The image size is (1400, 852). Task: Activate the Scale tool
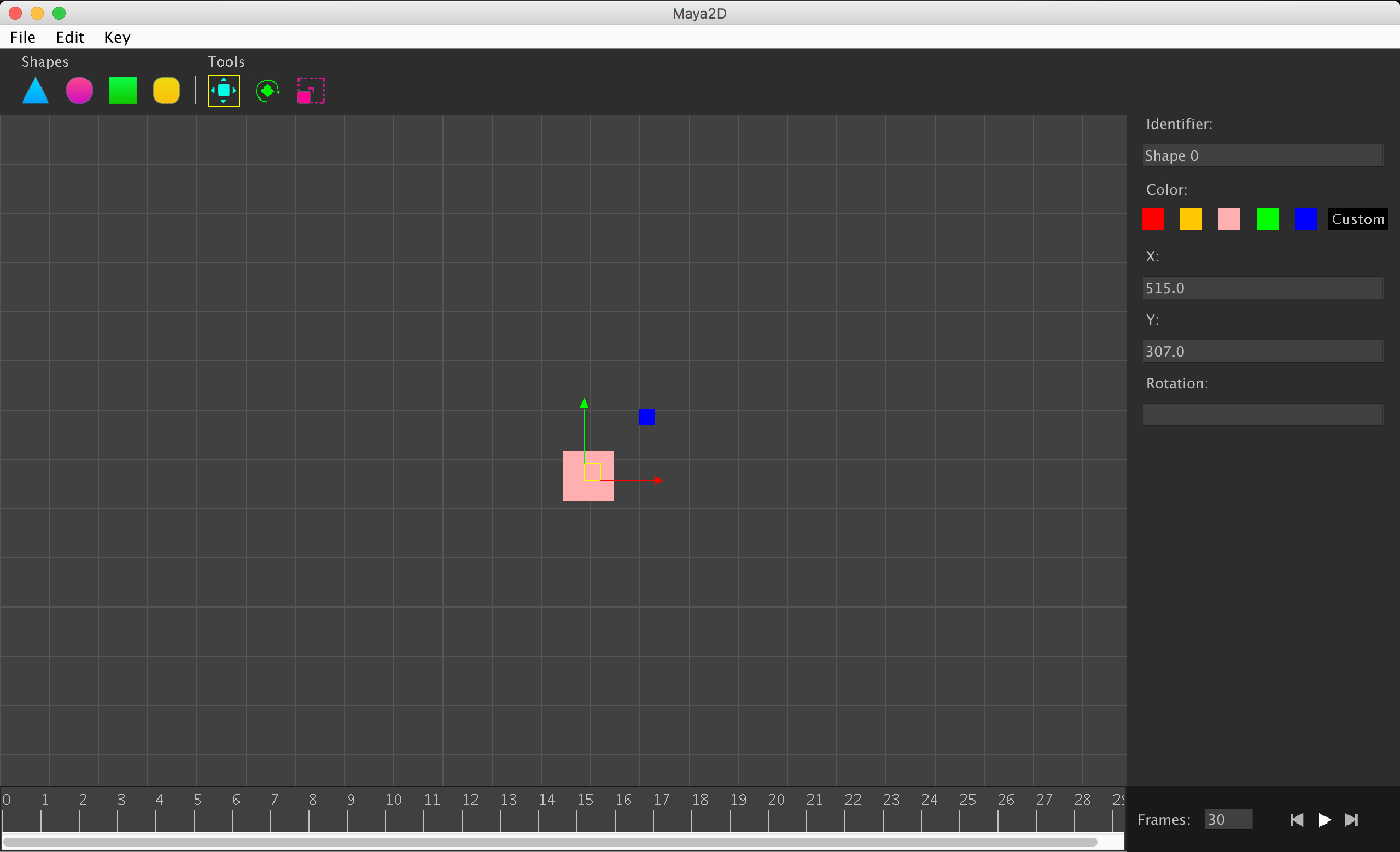[311, 91]
